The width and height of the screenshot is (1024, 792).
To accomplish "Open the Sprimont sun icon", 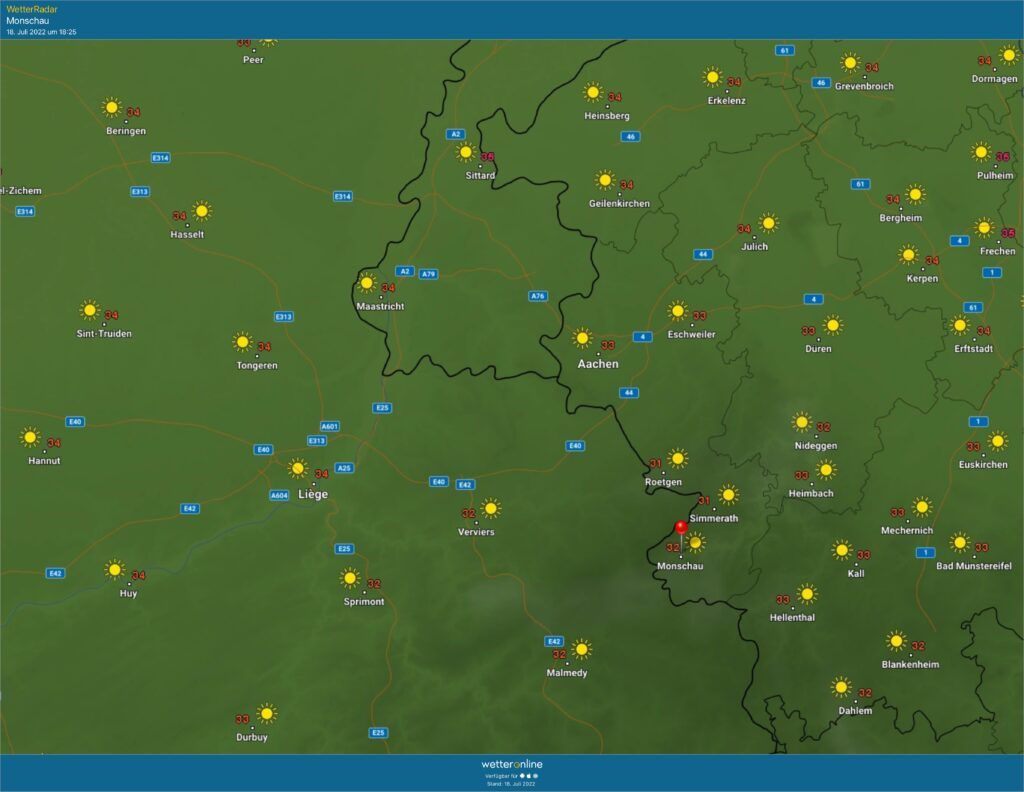I will point(350,578).
